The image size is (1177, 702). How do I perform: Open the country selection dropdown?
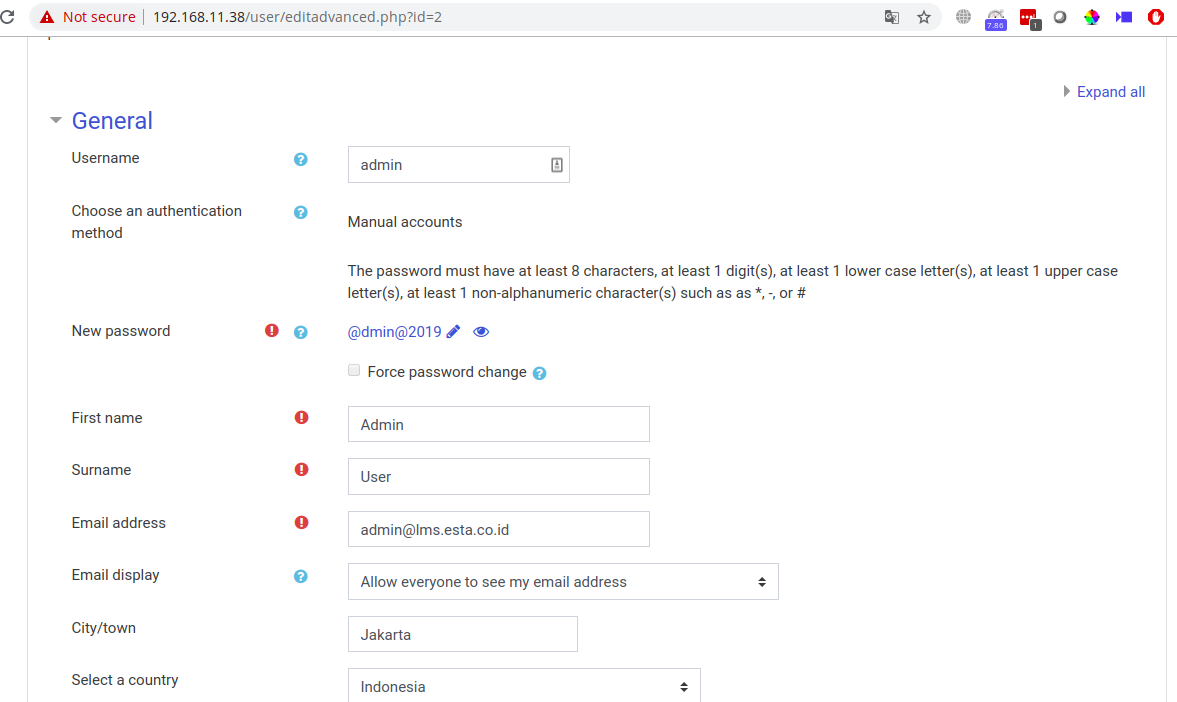[x=524, y=687]
